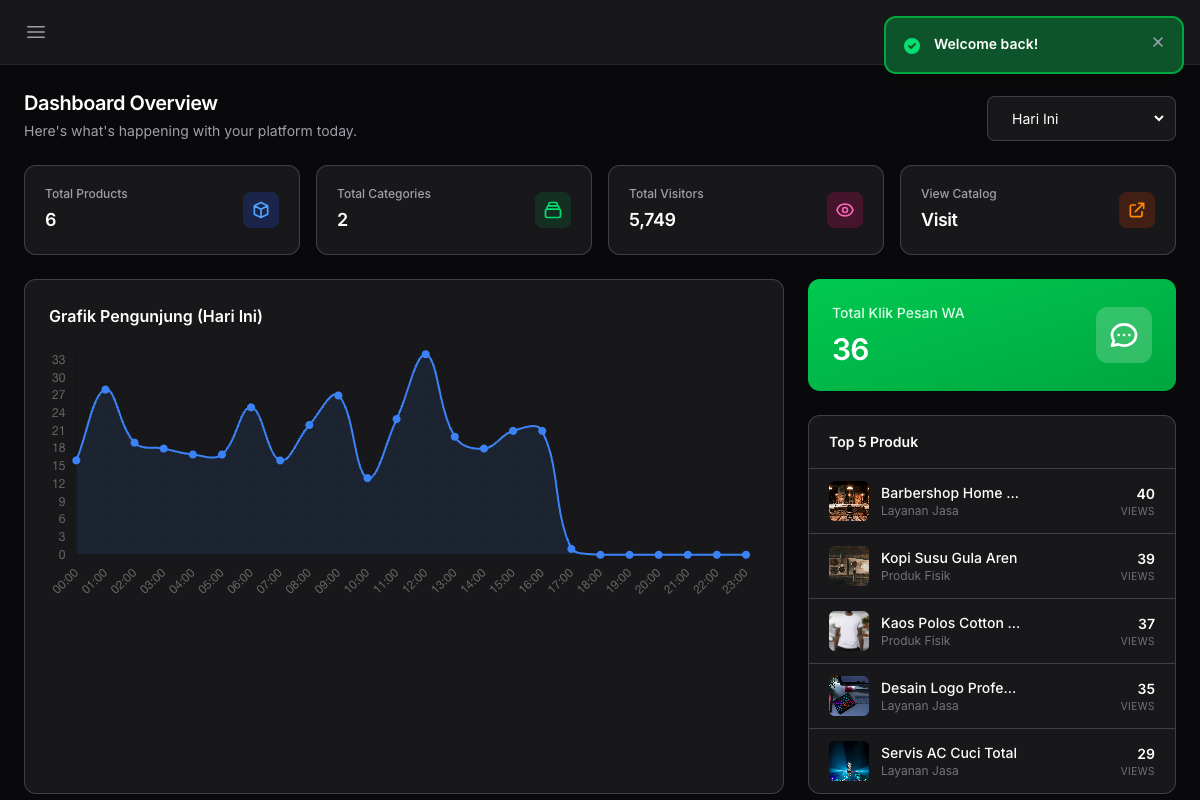
Task: Open the Hari Ini period dropdown
Action: [1081, 118]
